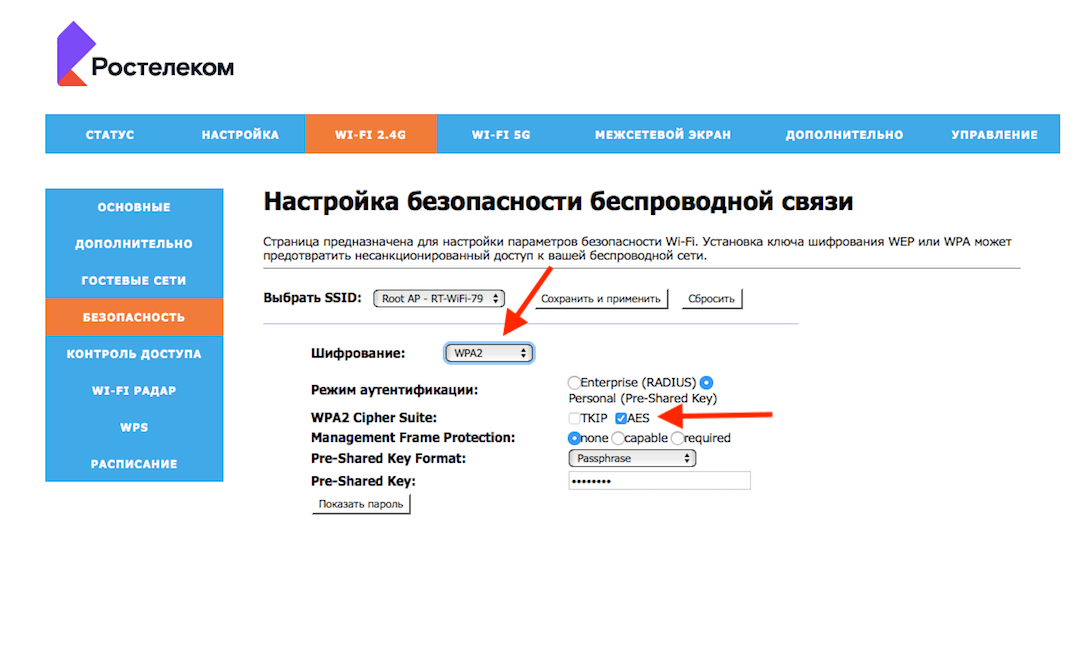Enable the TKIP cipher checkbox
Image resolution: width=1091 pixels, height=664 pixels.
pos(574,418)
